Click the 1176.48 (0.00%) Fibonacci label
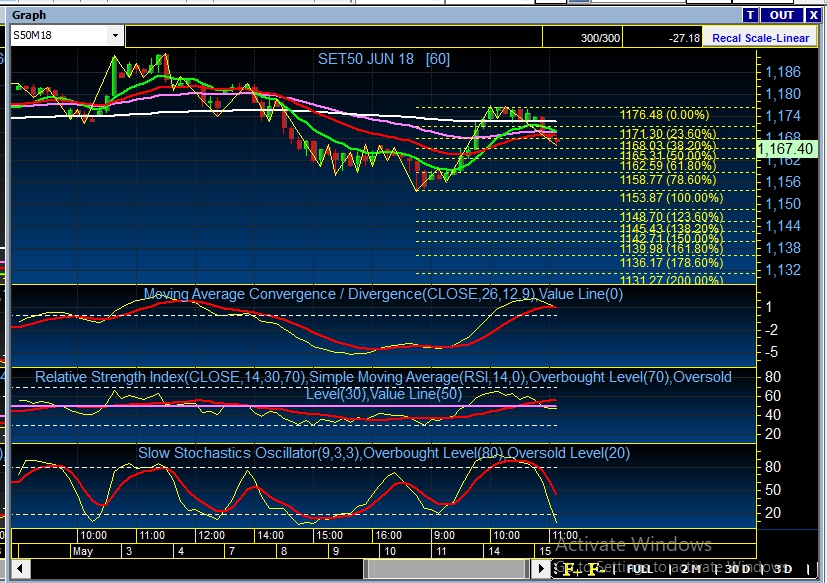This screenshot has width=827, height=583. tap(664, 114)
